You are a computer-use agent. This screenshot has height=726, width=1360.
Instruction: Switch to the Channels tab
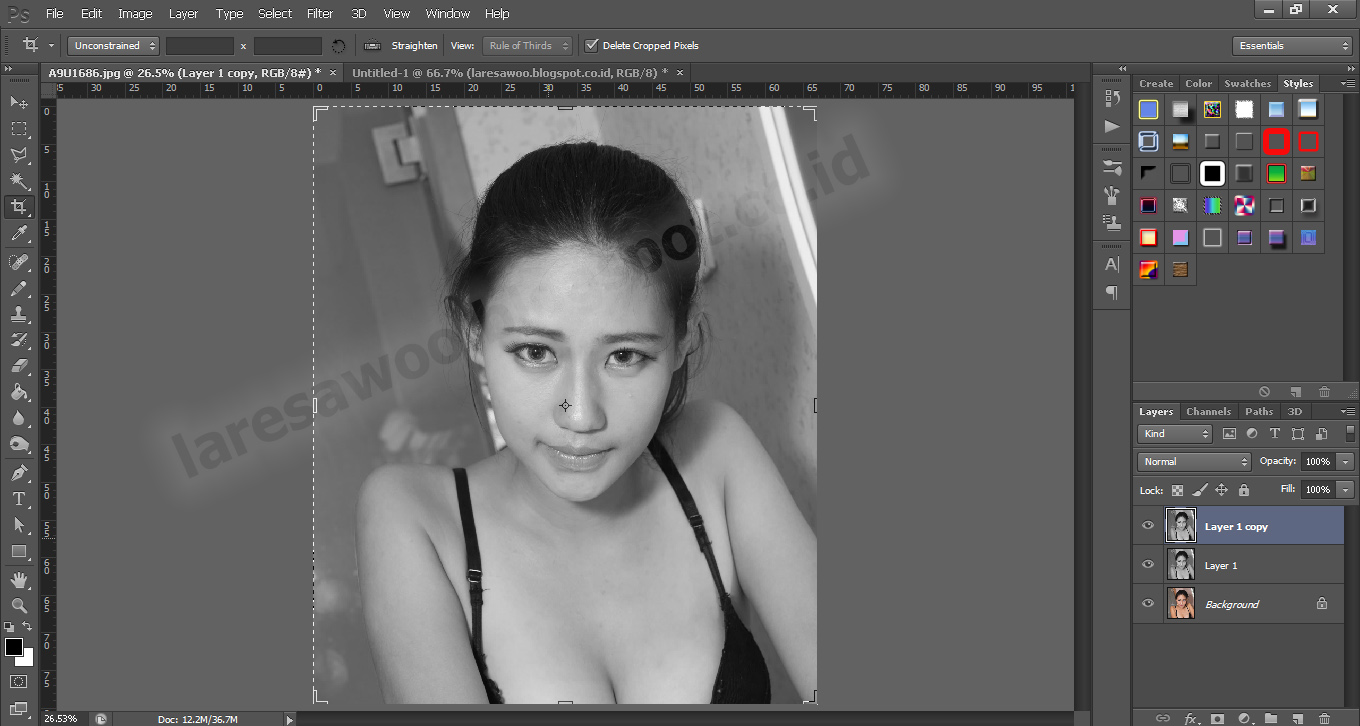[x=1208, y=412]
